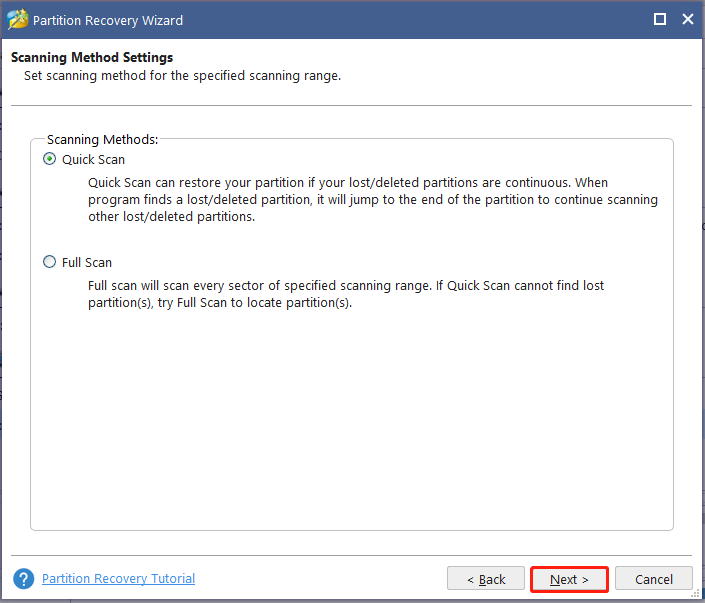Viewport: 705px width, 603px height.
Task: Maximize the wizard window
Action: coord(660,19)
